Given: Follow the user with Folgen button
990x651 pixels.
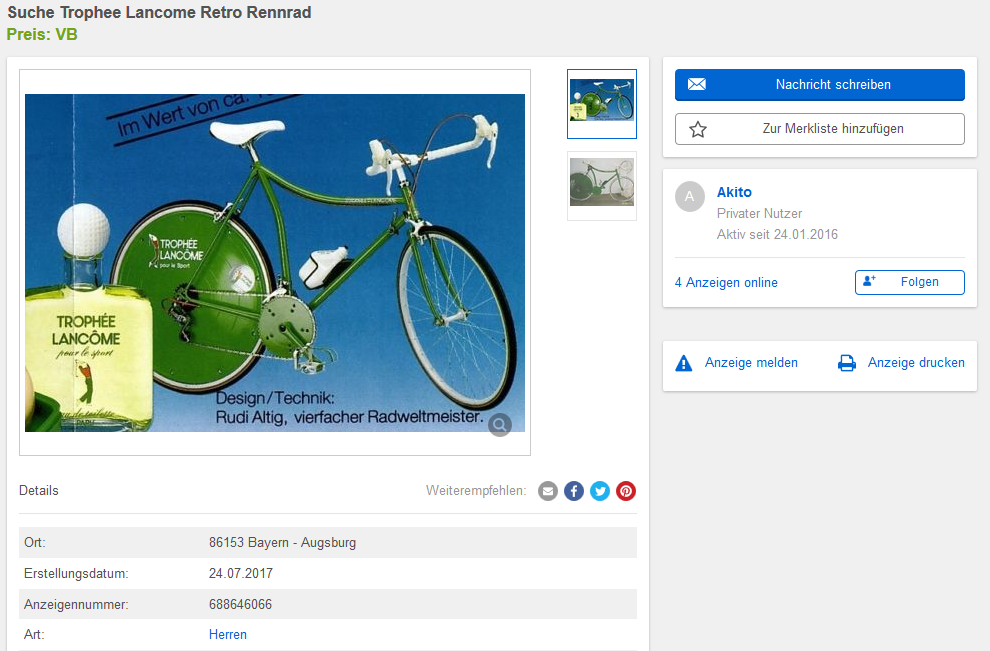Looking at the screenshot, I should pos(909,282).
